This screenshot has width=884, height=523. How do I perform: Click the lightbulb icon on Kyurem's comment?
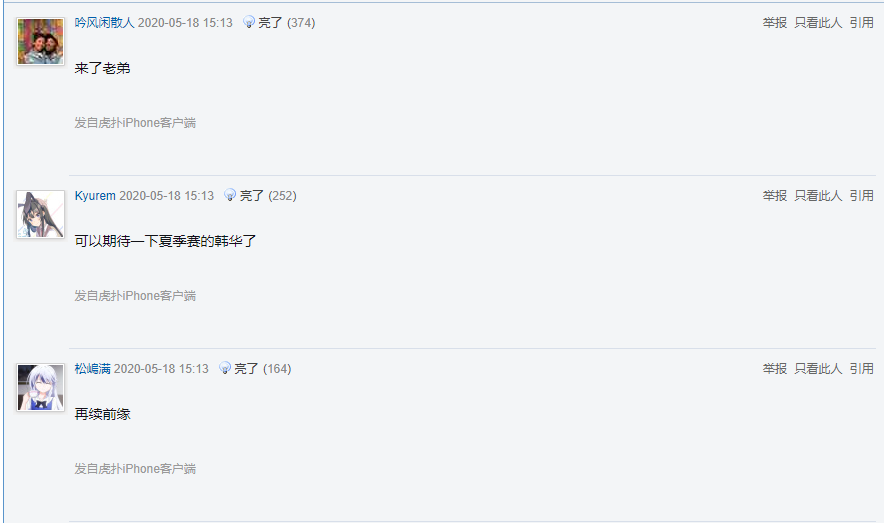(230, 195)
